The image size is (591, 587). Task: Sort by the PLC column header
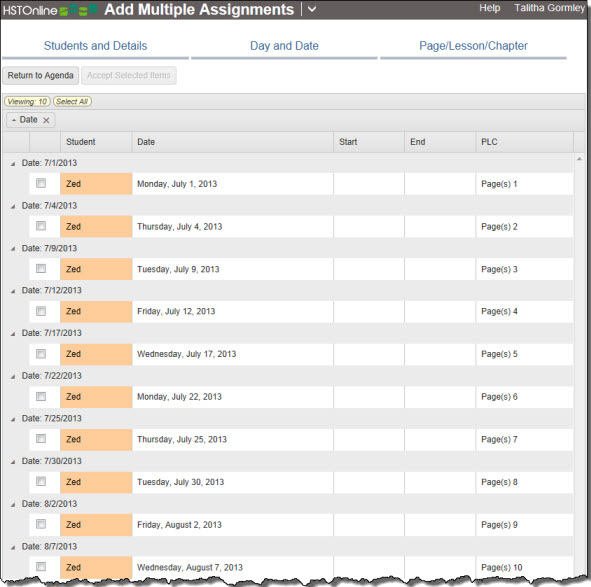(524, 142)
